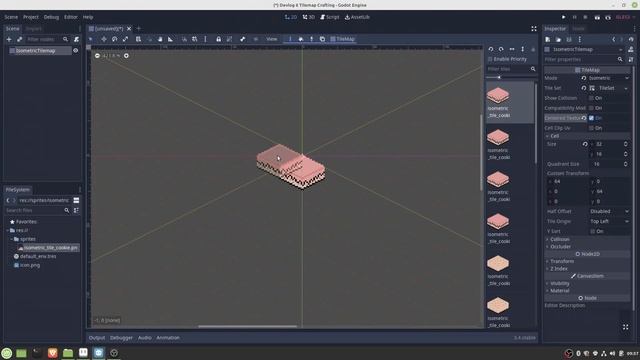Click the instance scene chain icon
Viewport: 640px width, 360px height.
tap(19, 39)
